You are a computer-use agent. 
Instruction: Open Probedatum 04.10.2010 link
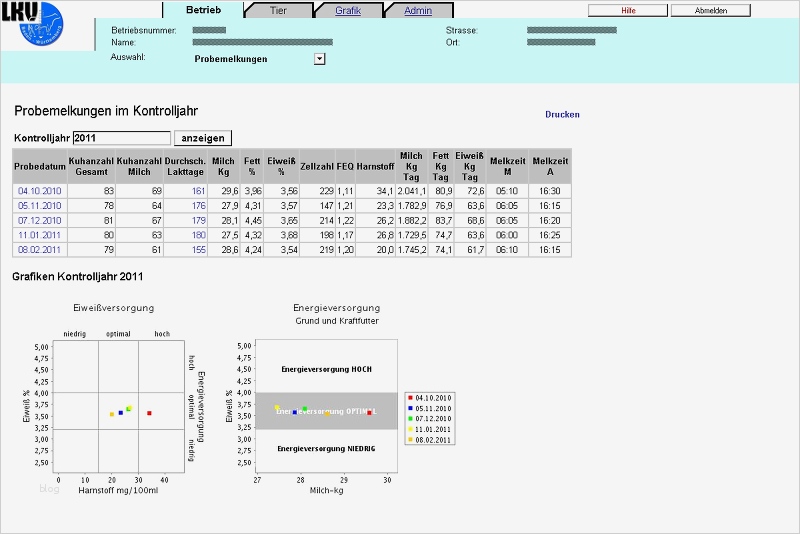(x=40, y=191)
